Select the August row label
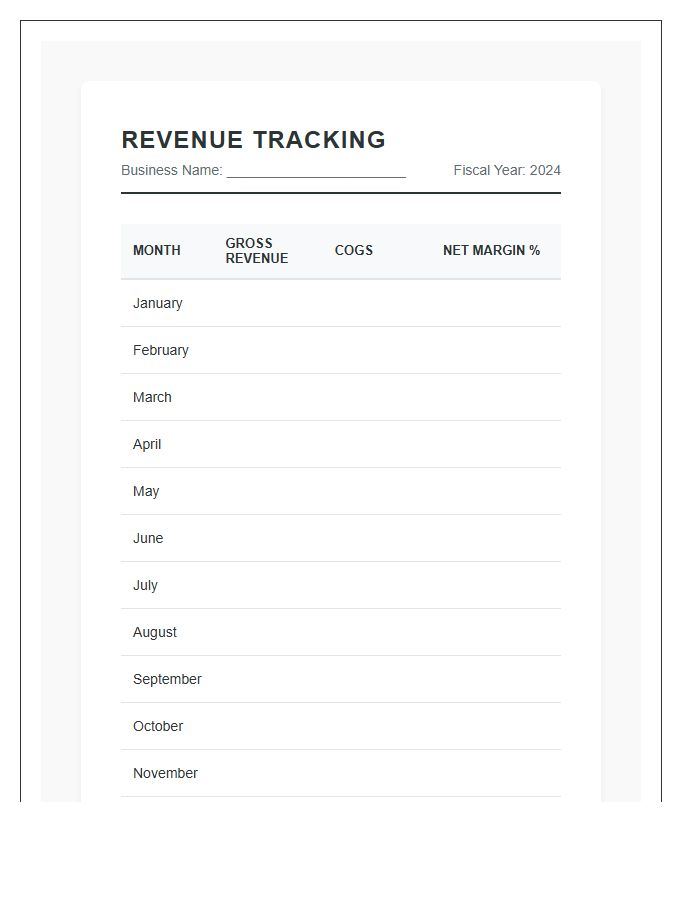 click(x=155, y=633)
